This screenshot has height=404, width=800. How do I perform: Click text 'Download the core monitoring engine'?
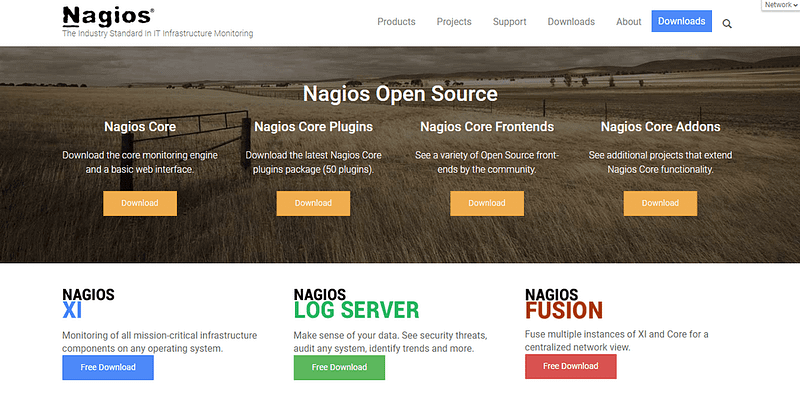pos(140,155)
